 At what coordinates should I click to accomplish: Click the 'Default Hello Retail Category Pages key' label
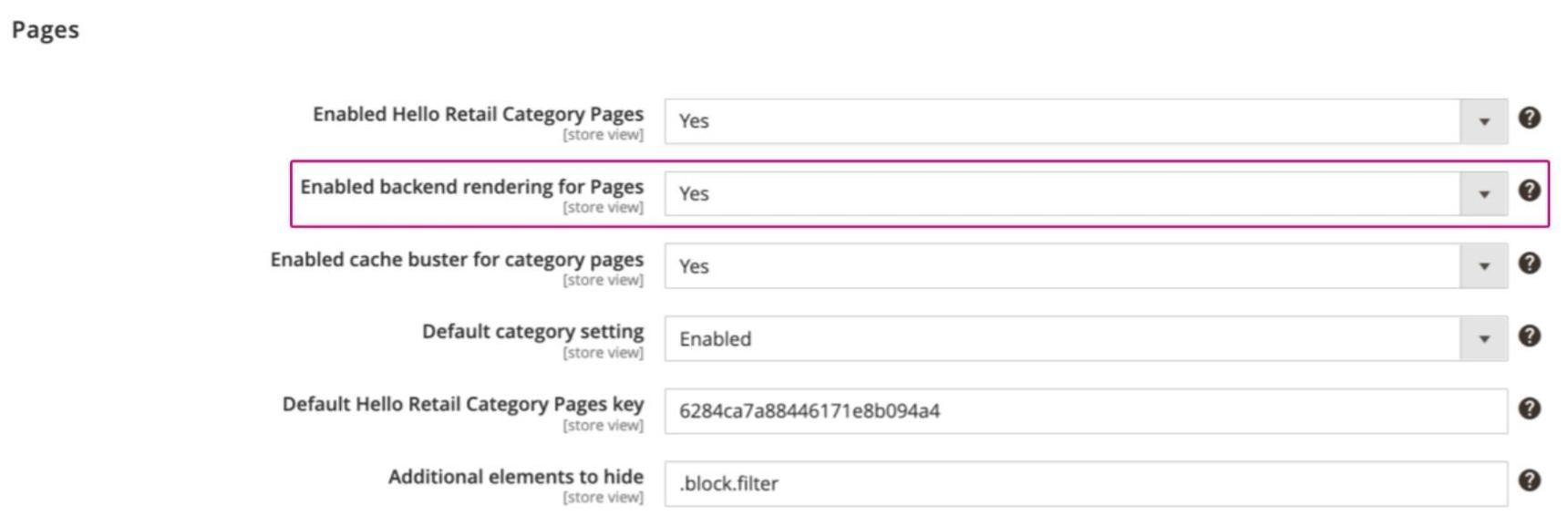(462, 404)
